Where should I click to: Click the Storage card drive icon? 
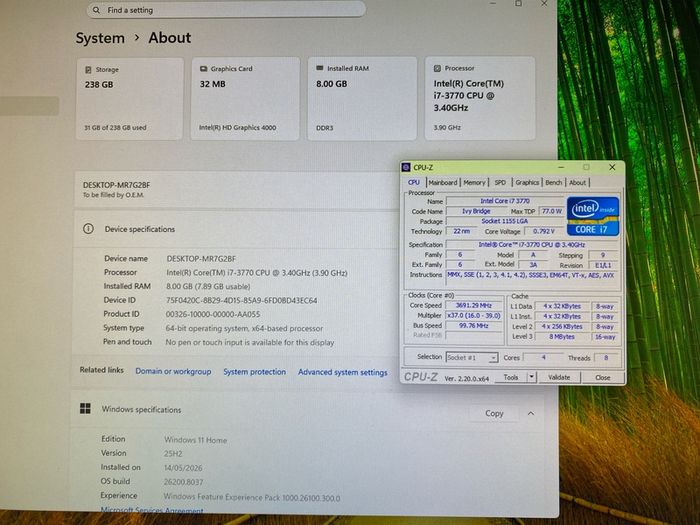[88, 70]
